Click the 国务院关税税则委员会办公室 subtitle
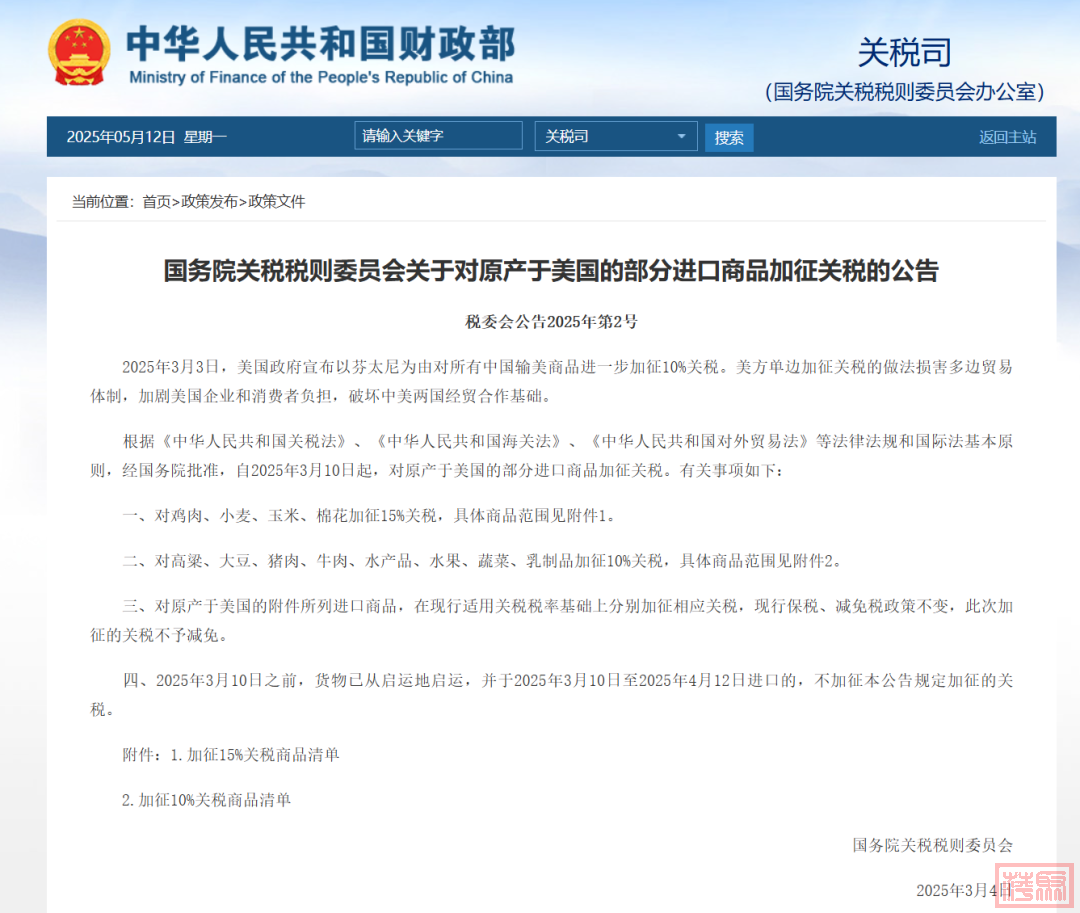The height and width of the screenshot is (913, 1080). 905,92
